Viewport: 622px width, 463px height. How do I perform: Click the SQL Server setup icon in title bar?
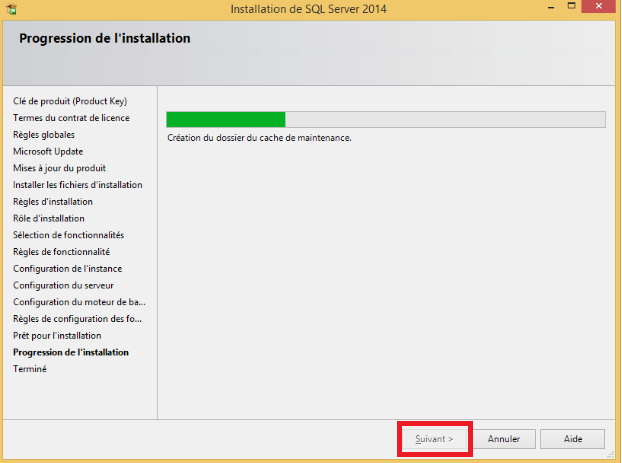(12, 9)
